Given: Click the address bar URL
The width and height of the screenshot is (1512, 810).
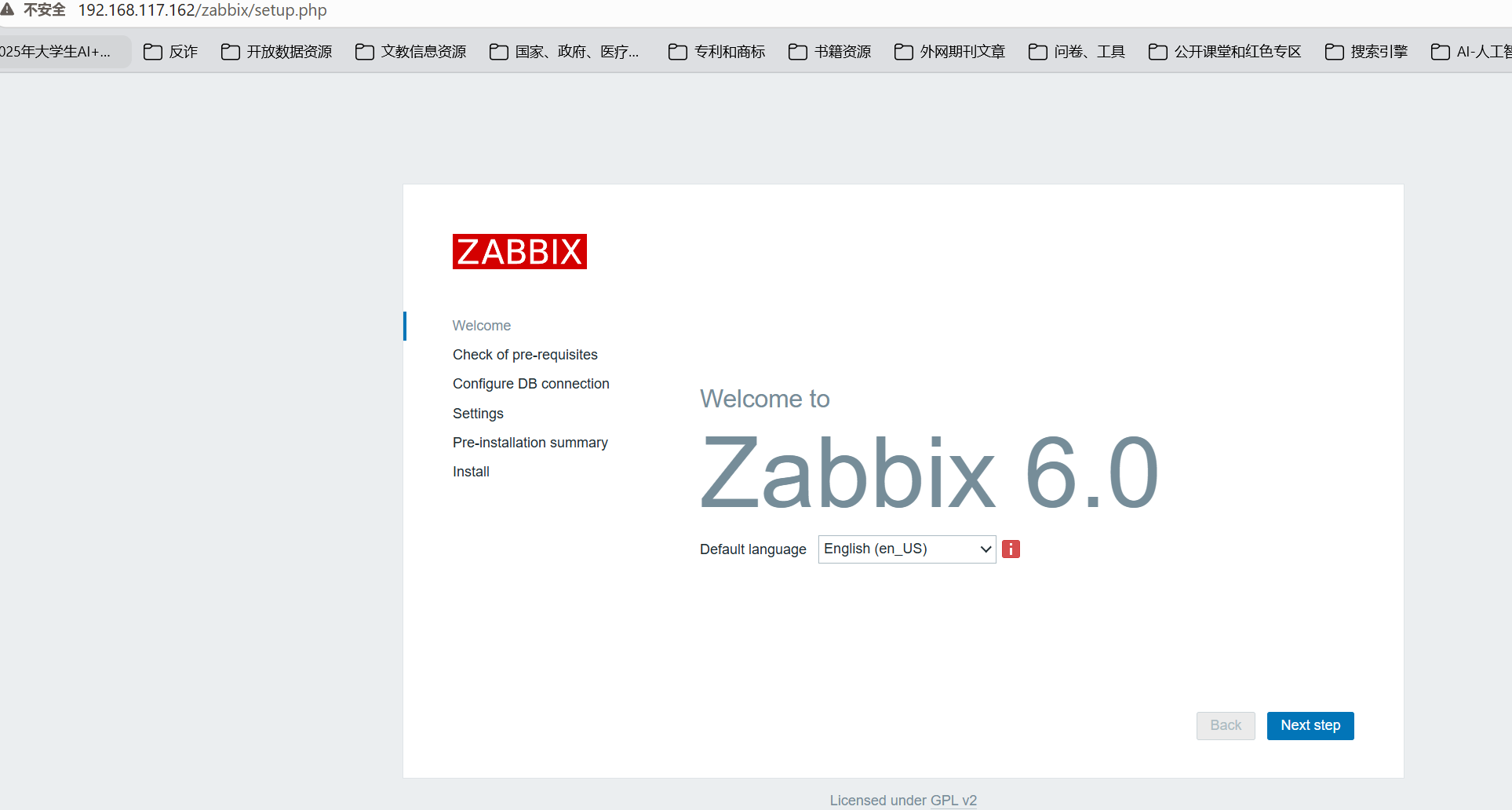Looking at the screenshot, I should pyautogui.click(x=202, y=10).
